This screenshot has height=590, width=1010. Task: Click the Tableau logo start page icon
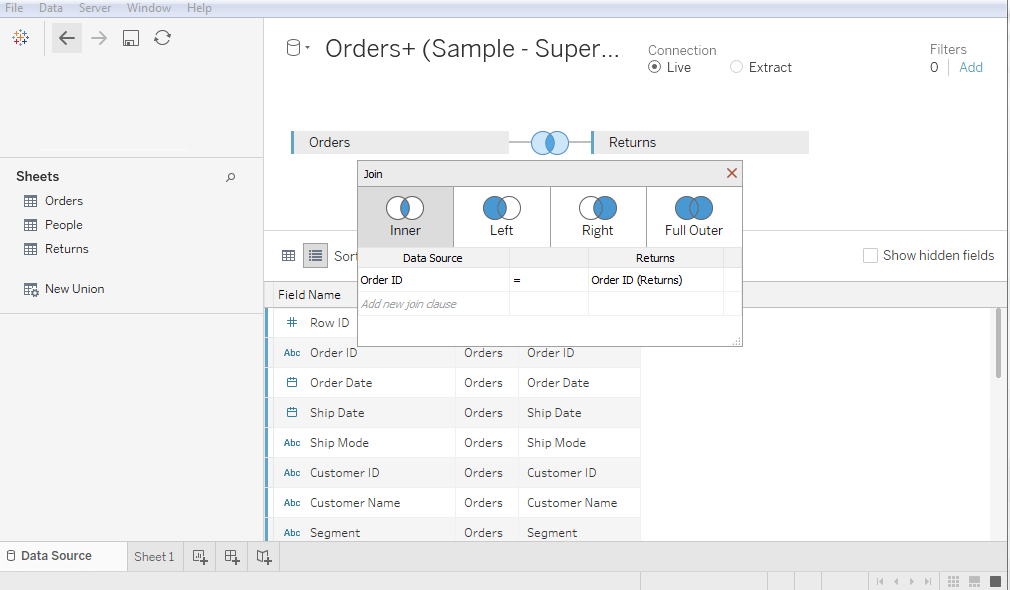point(21,38)
